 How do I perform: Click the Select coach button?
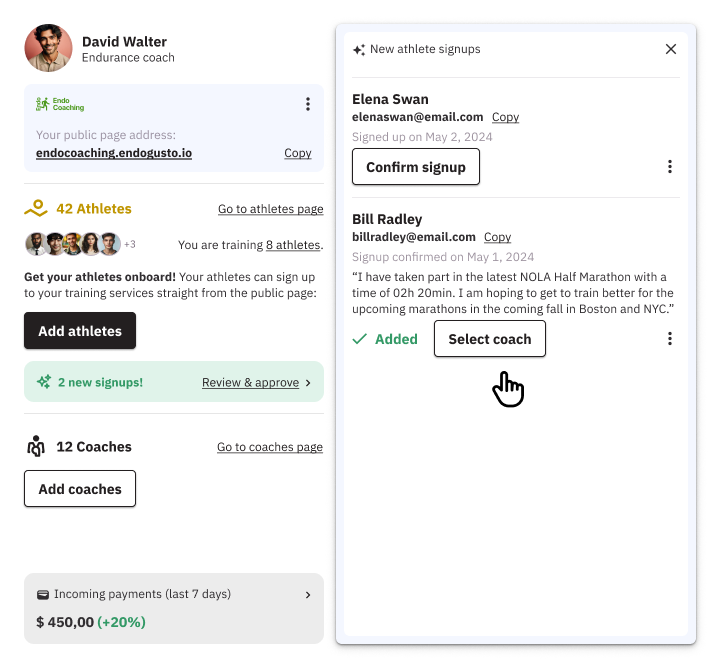pos(489,339)
